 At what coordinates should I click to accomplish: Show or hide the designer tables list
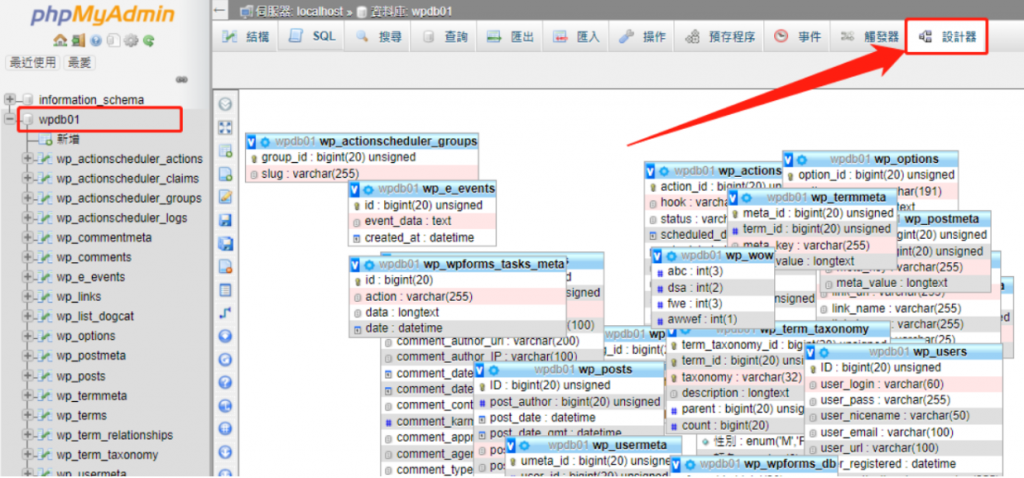click(225, 104)
